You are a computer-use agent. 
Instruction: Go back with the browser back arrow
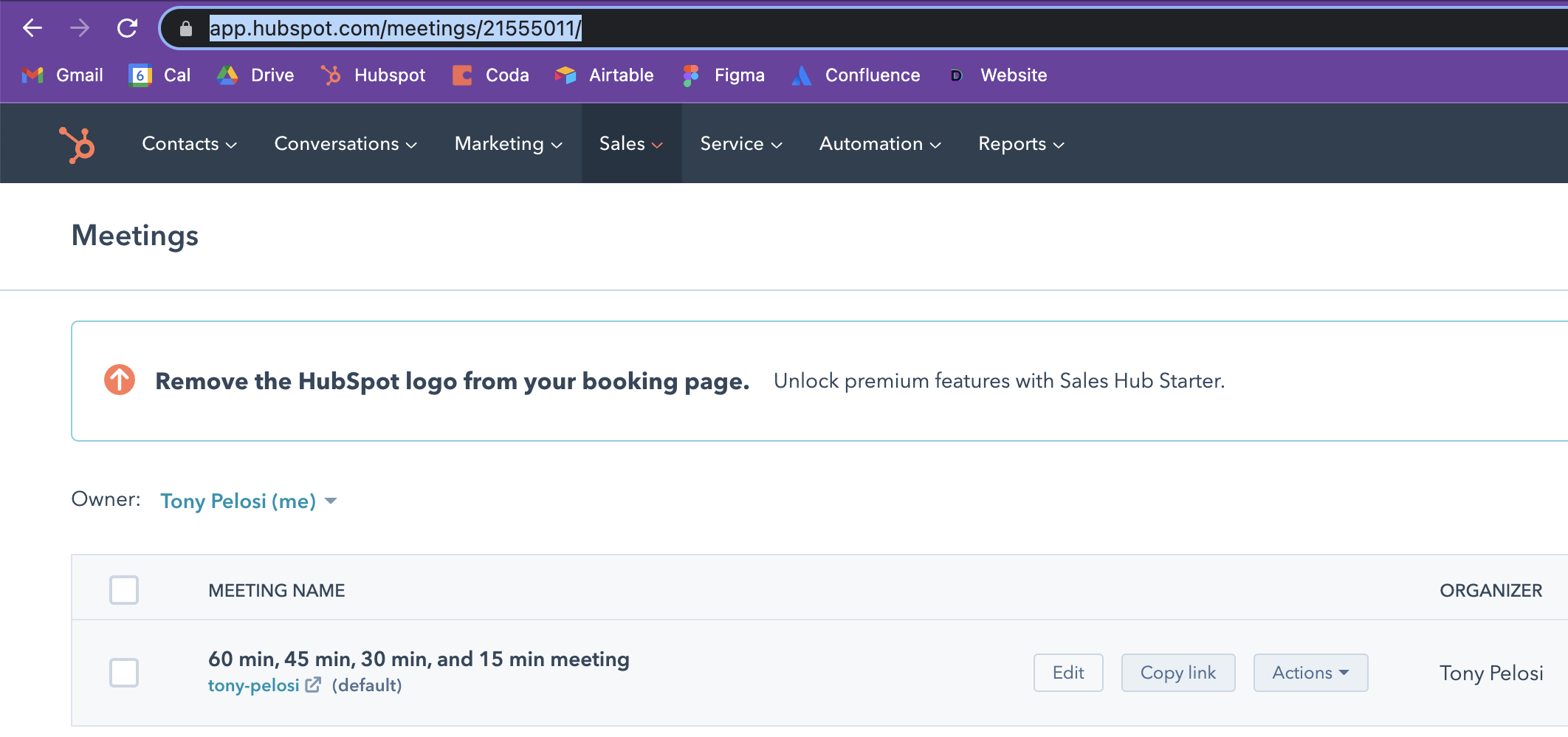(32, 28)
